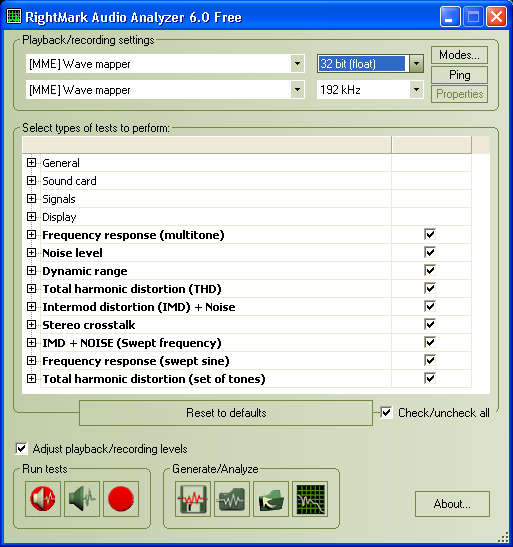Screen dimensions: 513x547
Task: Toggle Frequency response (swept sine) checkbox
Action: click(430, 360)
